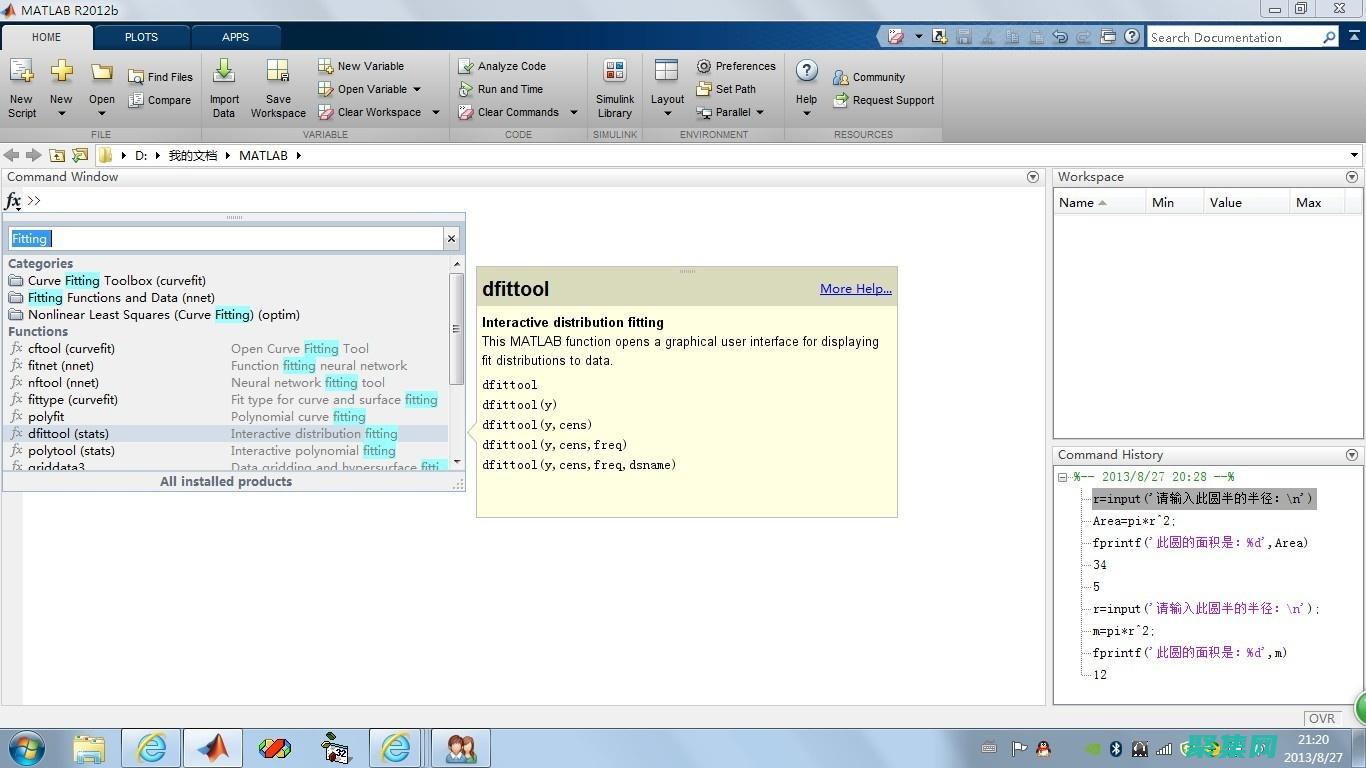Expand the Layout dropdown
Viewport: 1366px width, 768px height.
pos(667,113)
